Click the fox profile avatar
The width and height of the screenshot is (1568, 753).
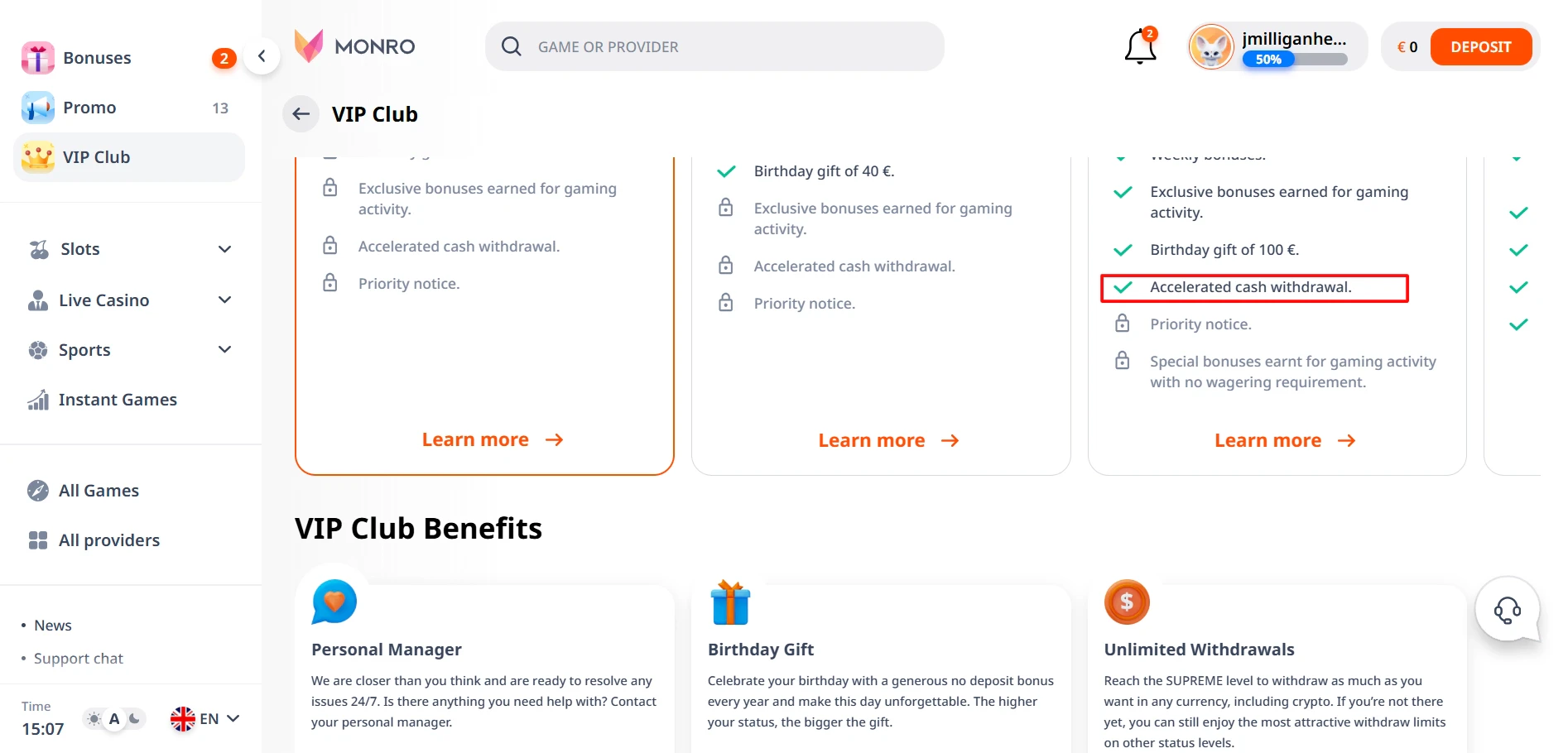[x=1210, y=47]
